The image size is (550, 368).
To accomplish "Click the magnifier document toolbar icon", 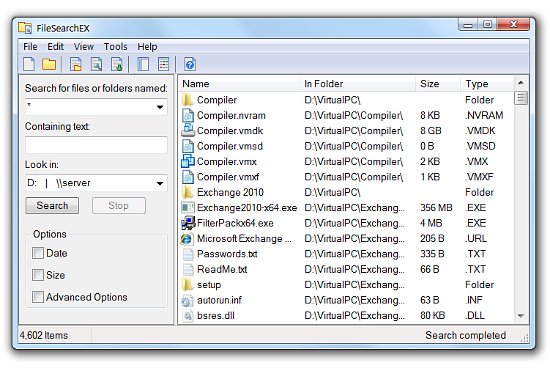I will [x=96, y=65].
